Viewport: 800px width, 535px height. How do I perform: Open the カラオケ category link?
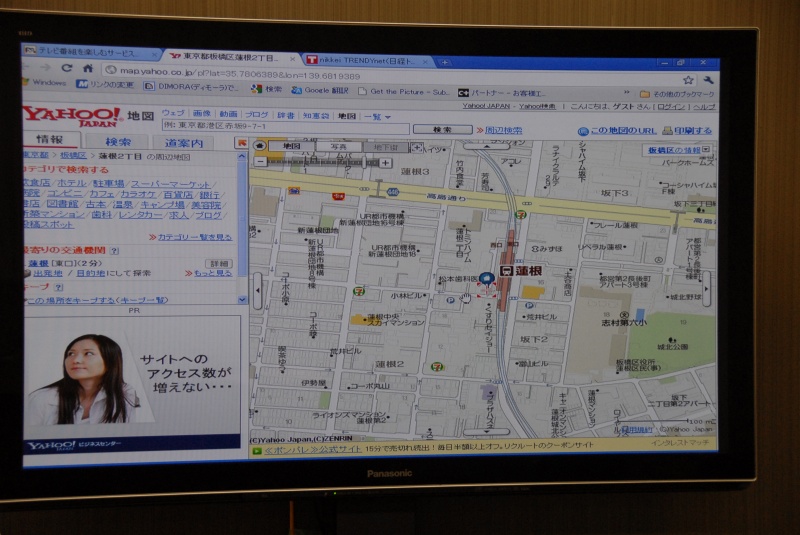point(137,194)
